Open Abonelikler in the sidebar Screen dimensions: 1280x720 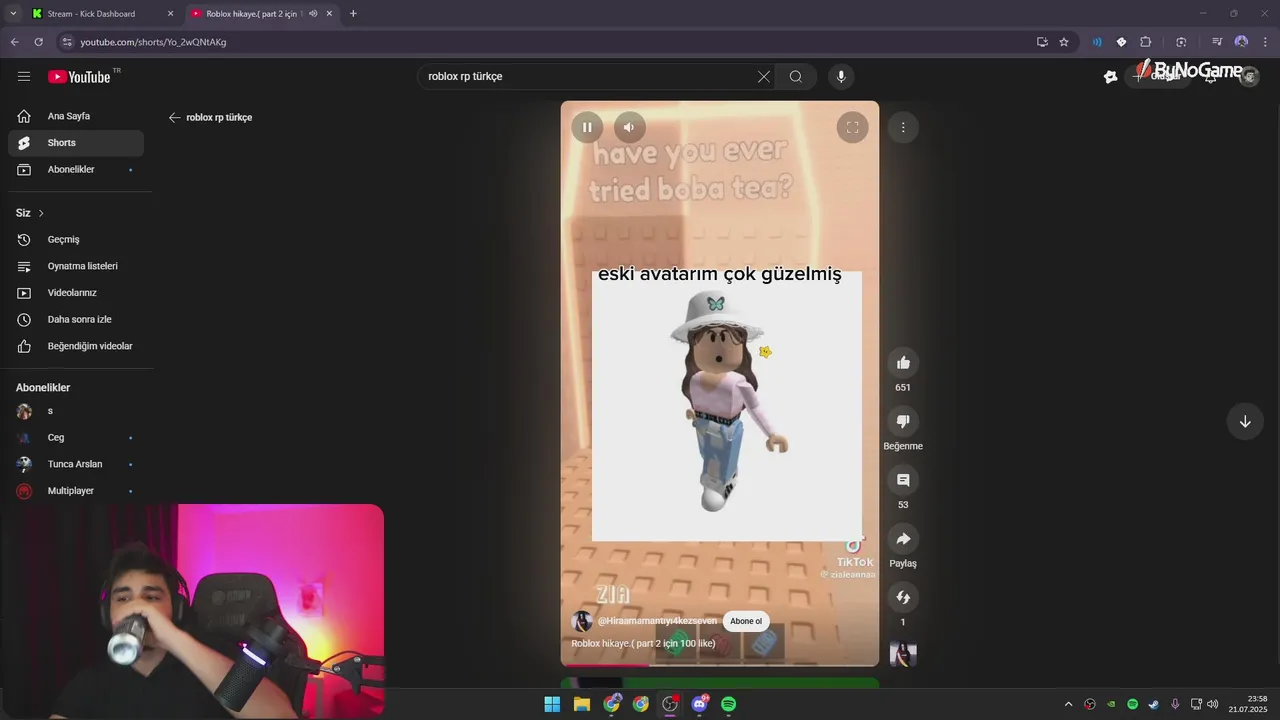pyautogui.click(x=76, y=170)
